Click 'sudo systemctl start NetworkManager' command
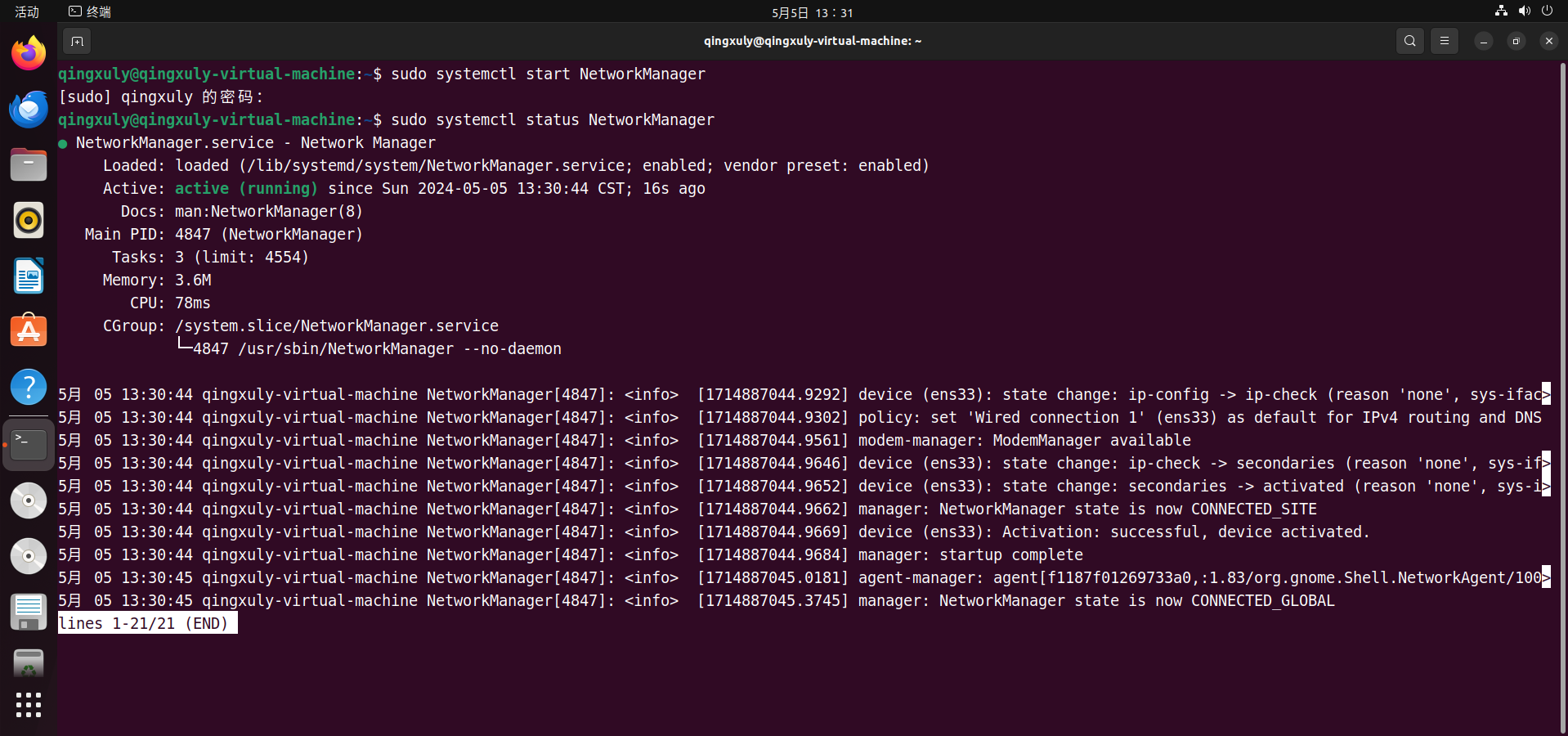 [x=548, y=74]
